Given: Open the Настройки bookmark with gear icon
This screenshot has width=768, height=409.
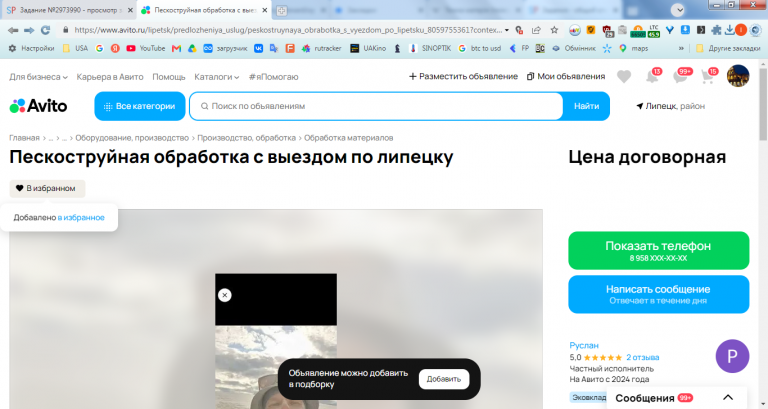Looking at the screenshot, I should click(31, 48).
